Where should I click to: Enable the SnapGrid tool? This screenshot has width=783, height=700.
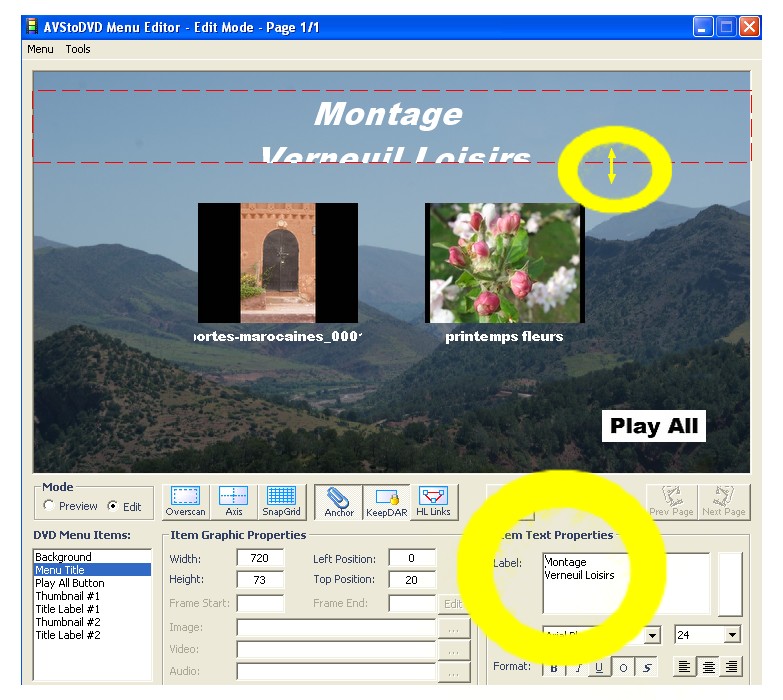(x=281, y=502)
